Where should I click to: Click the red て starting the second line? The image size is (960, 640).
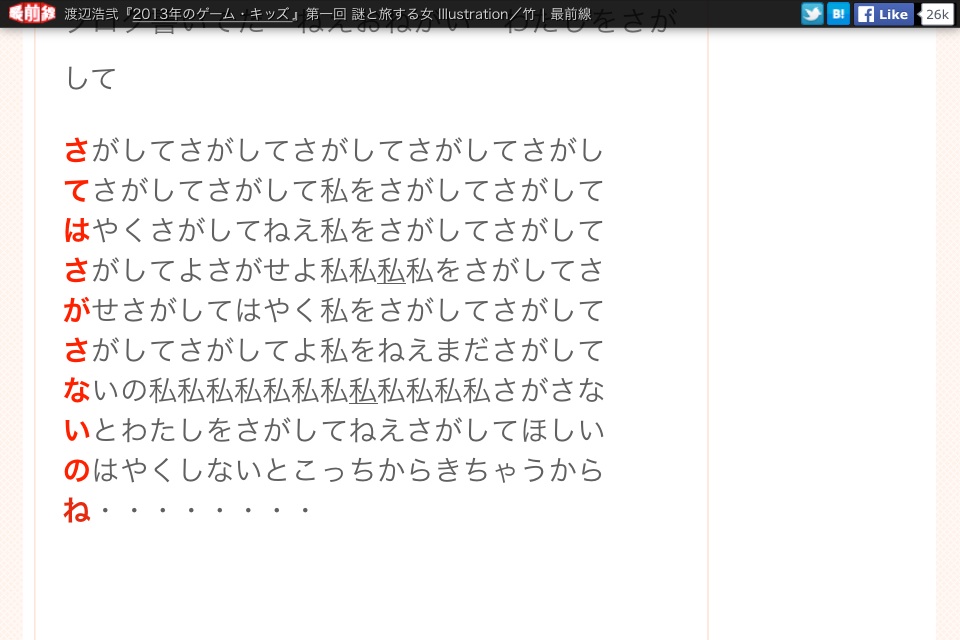pyautogui.click(x=77, y=190)
